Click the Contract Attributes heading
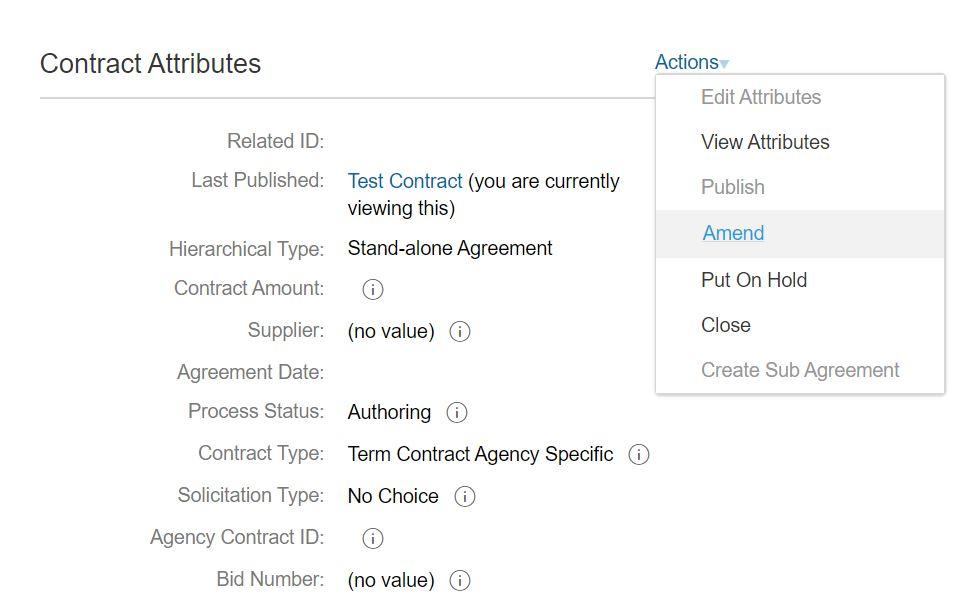 150,63
